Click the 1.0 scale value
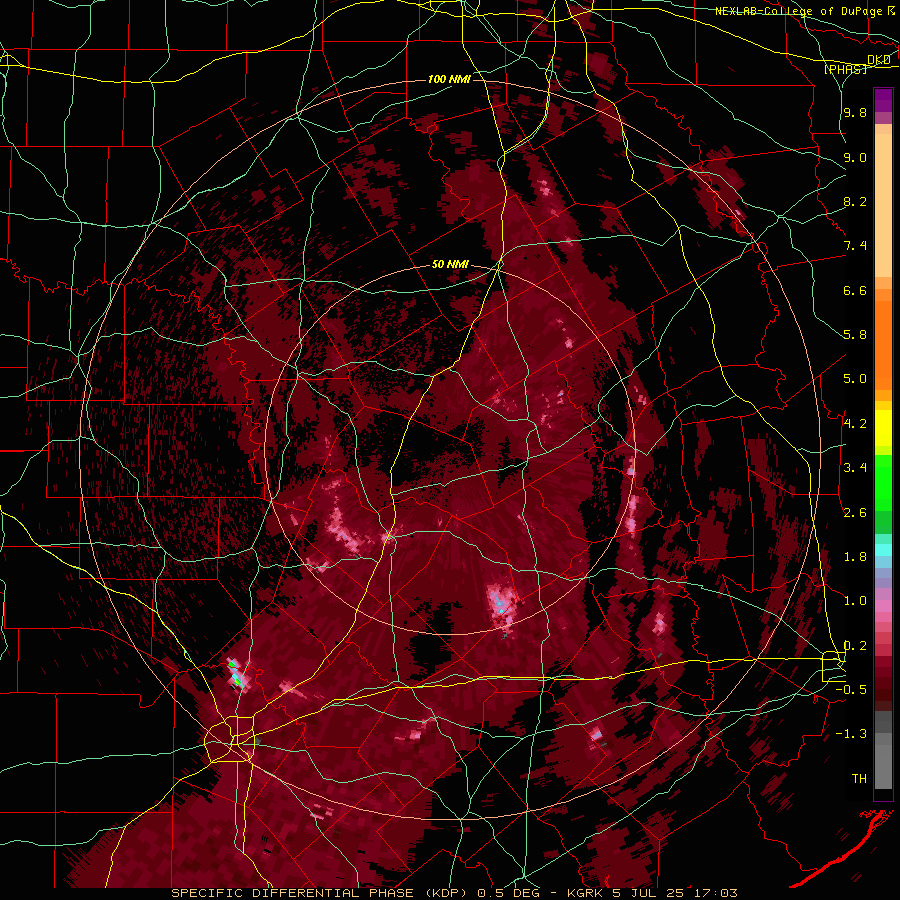The height and width of the screenshot is (900, 900). point(855,601)
